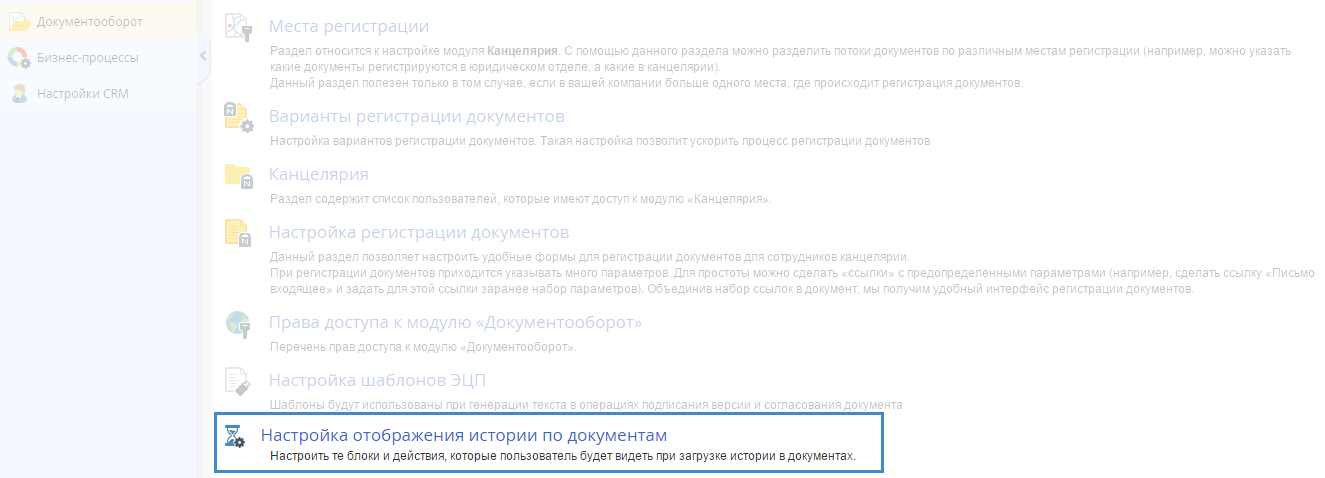
Task: Open Настройка отображения истории по документам
Action: point(464,435)
